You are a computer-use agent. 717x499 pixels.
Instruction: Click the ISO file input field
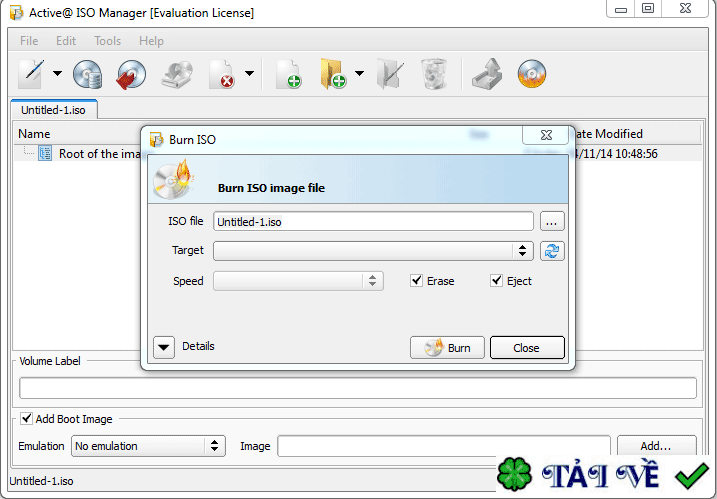tap(373, 221)
